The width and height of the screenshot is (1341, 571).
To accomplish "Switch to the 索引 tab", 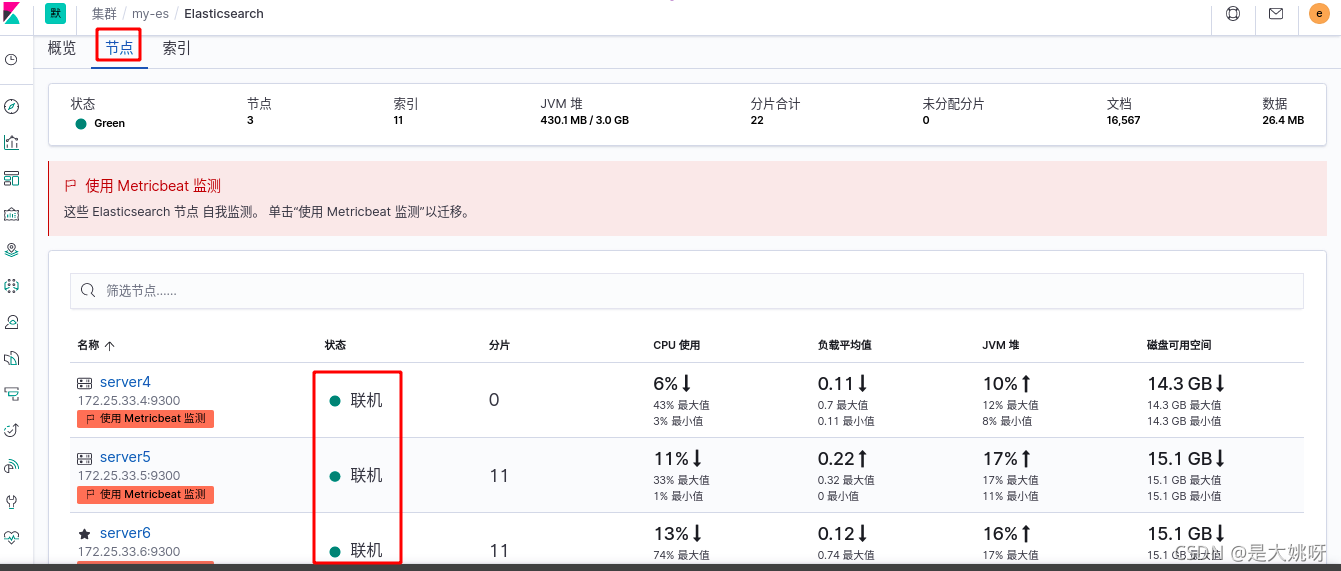I will 176,48.
